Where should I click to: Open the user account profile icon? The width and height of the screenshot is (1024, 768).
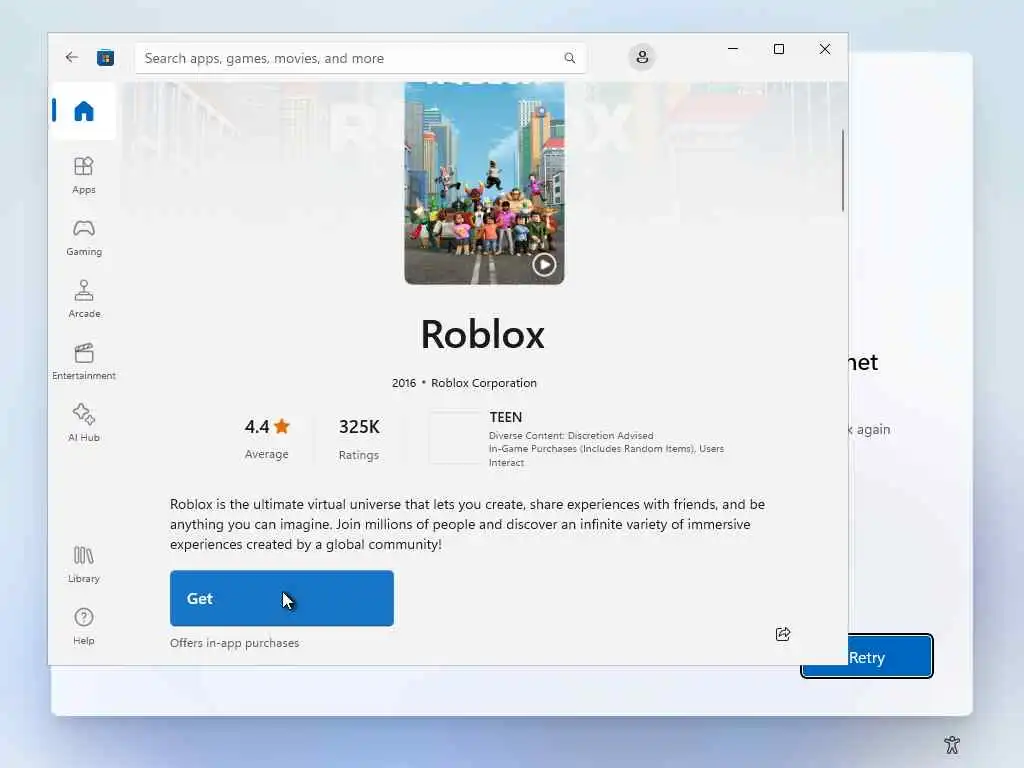pyautogui.click(x=642, y=57)
